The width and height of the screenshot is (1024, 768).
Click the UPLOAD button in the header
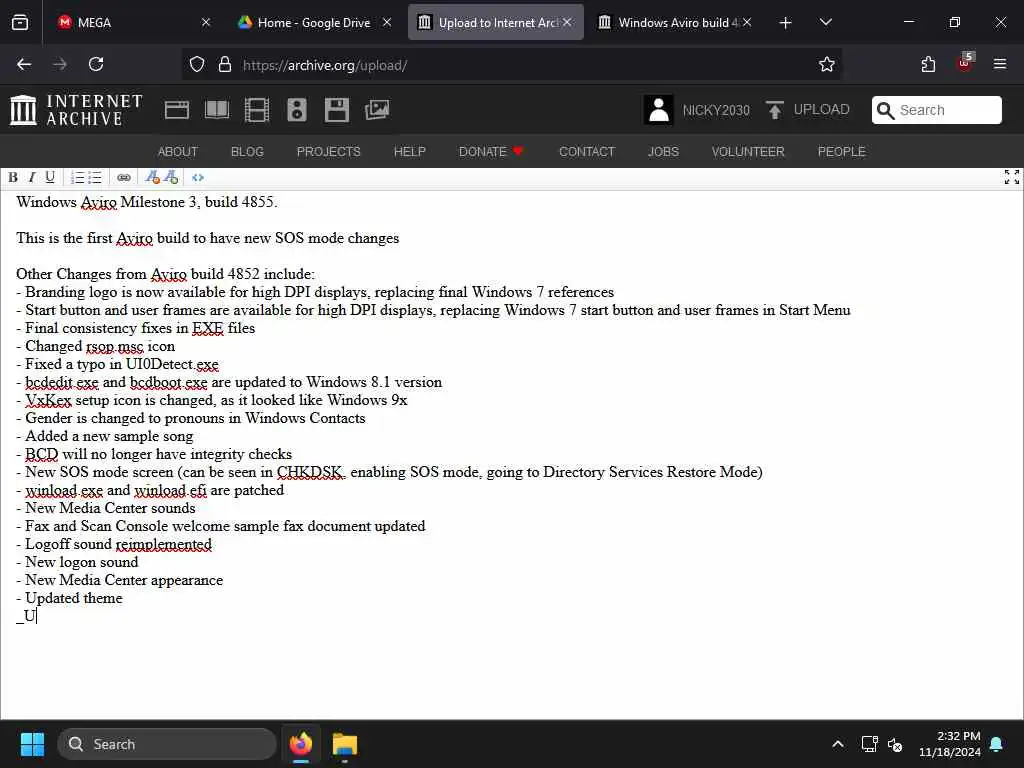point(807,110)
